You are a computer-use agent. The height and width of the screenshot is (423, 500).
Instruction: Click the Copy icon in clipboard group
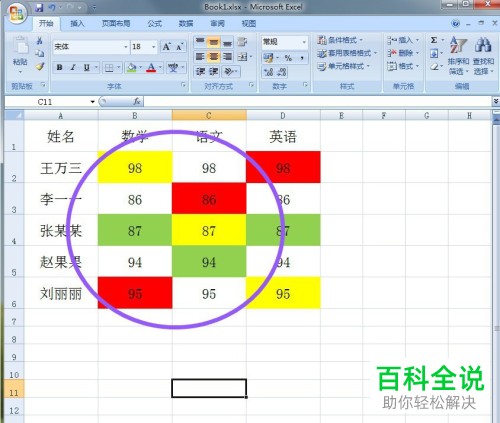tap(40, 53)
